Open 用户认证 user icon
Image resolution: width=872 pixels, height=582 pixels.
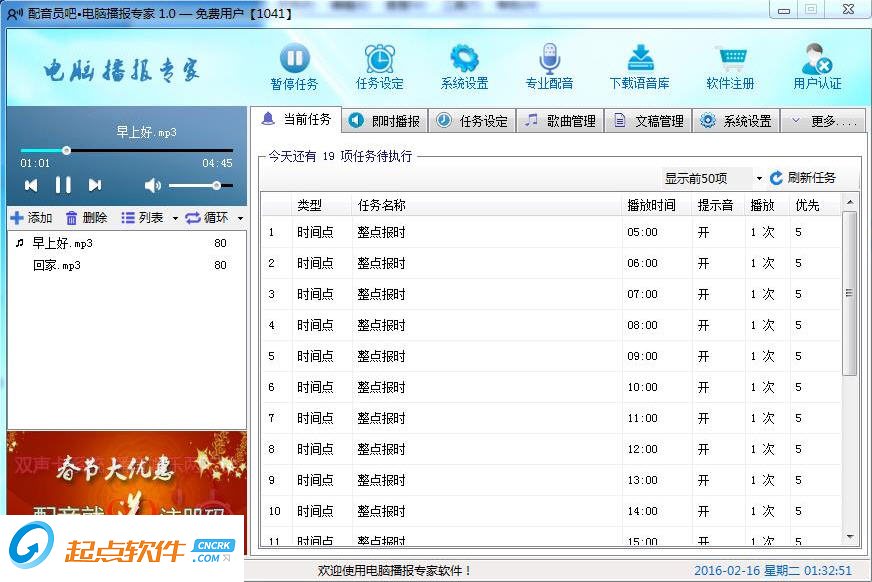(x=817, y=58)
